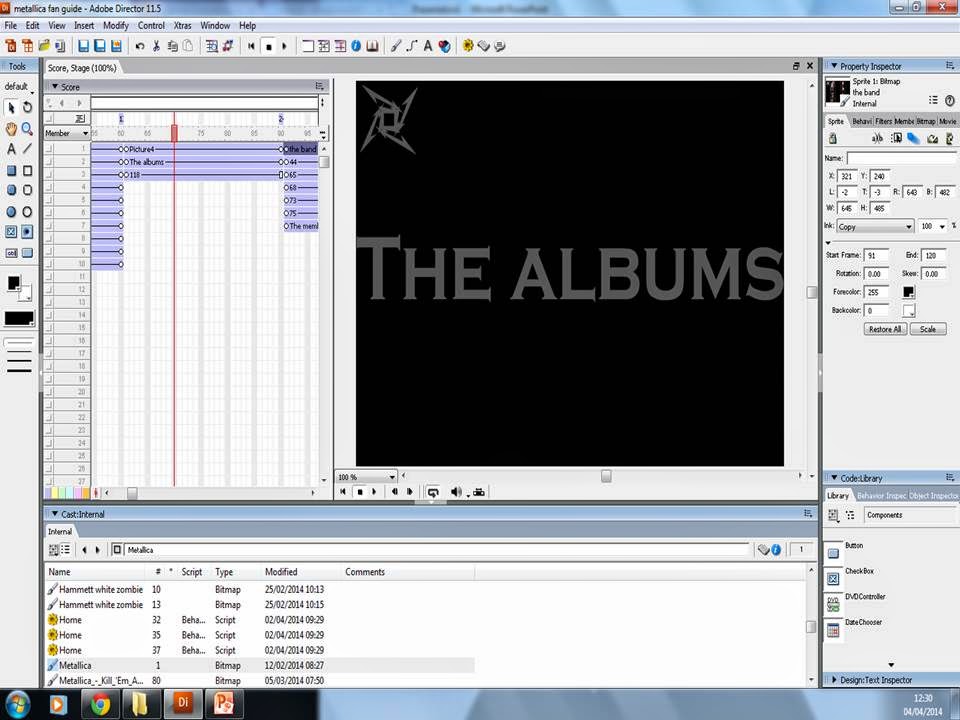Toggle sprite Trails property icon

(x=913, y=138)
